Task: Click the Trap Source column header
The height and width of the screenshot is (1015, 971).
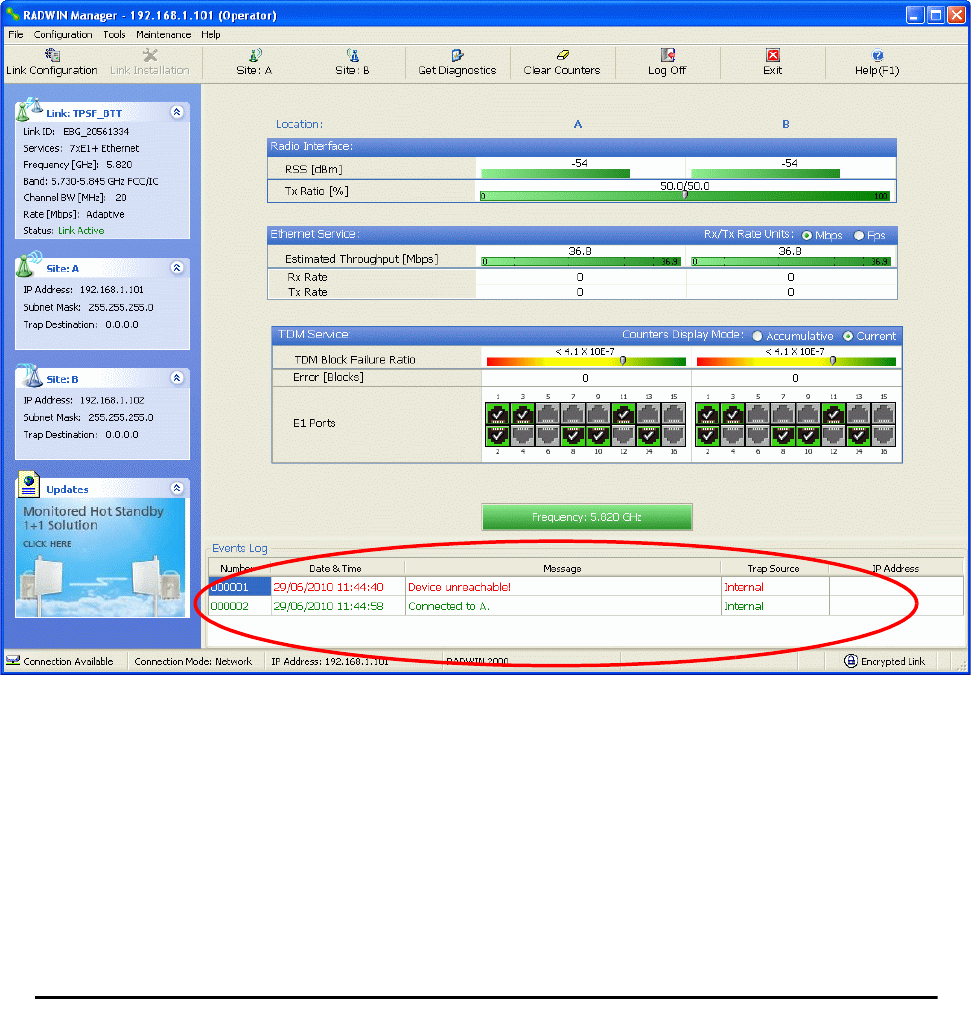Action: pos(774,568)
